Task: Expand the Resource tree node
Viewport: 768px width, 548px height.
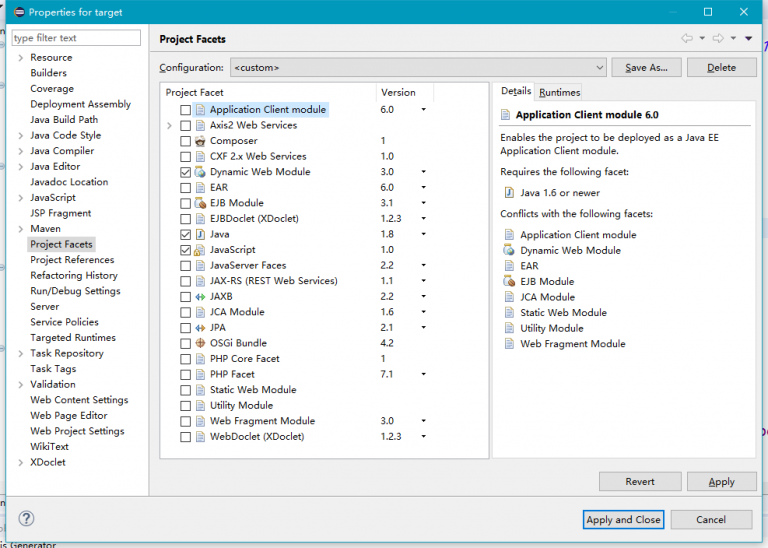Action: coord(21,58)
